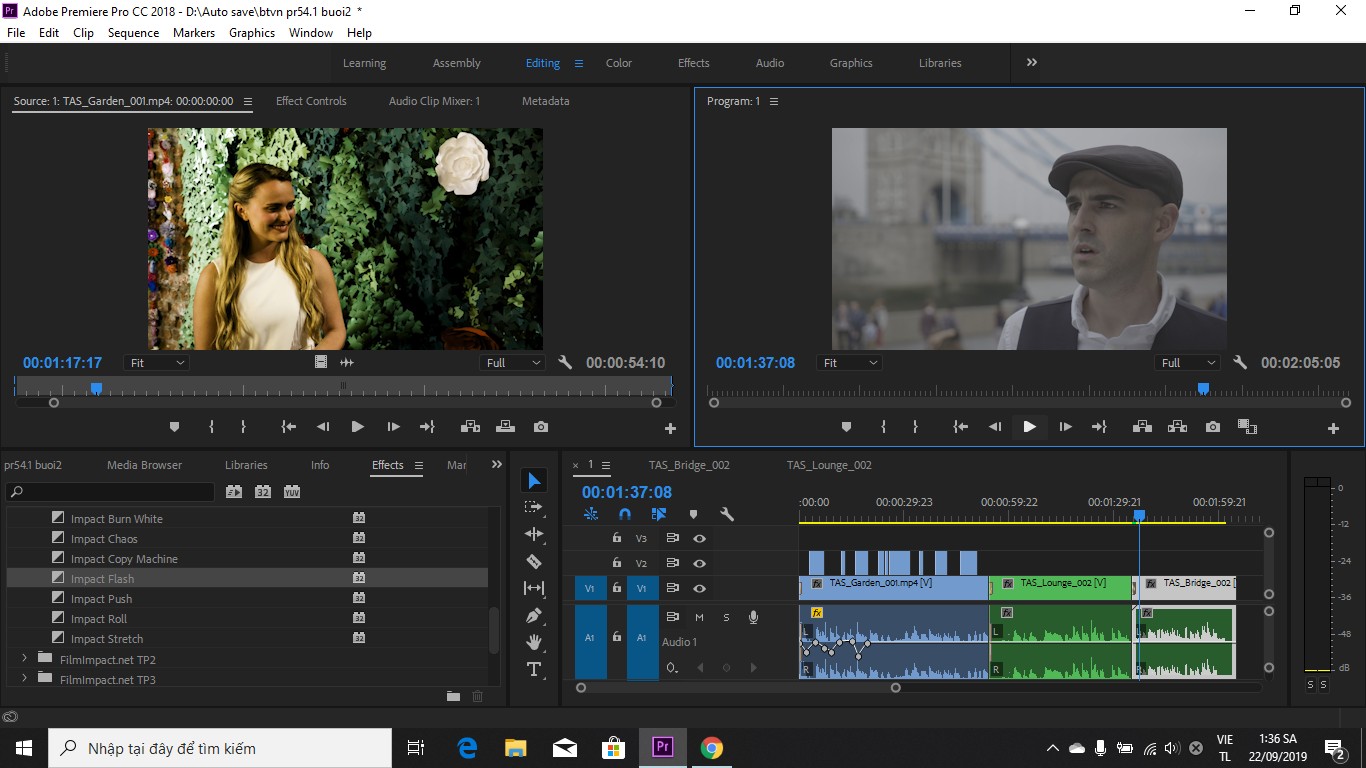The height and width of the screenshot is (768, 1366).
Task: Activate the Selection arrow tool
Action: [x=534, y=481]
